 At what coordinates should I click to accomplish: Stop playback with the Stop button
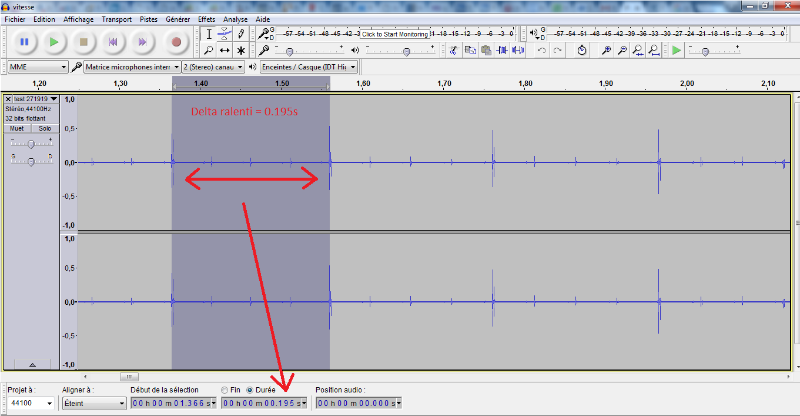pyautogui.click(x=84, y=42)
